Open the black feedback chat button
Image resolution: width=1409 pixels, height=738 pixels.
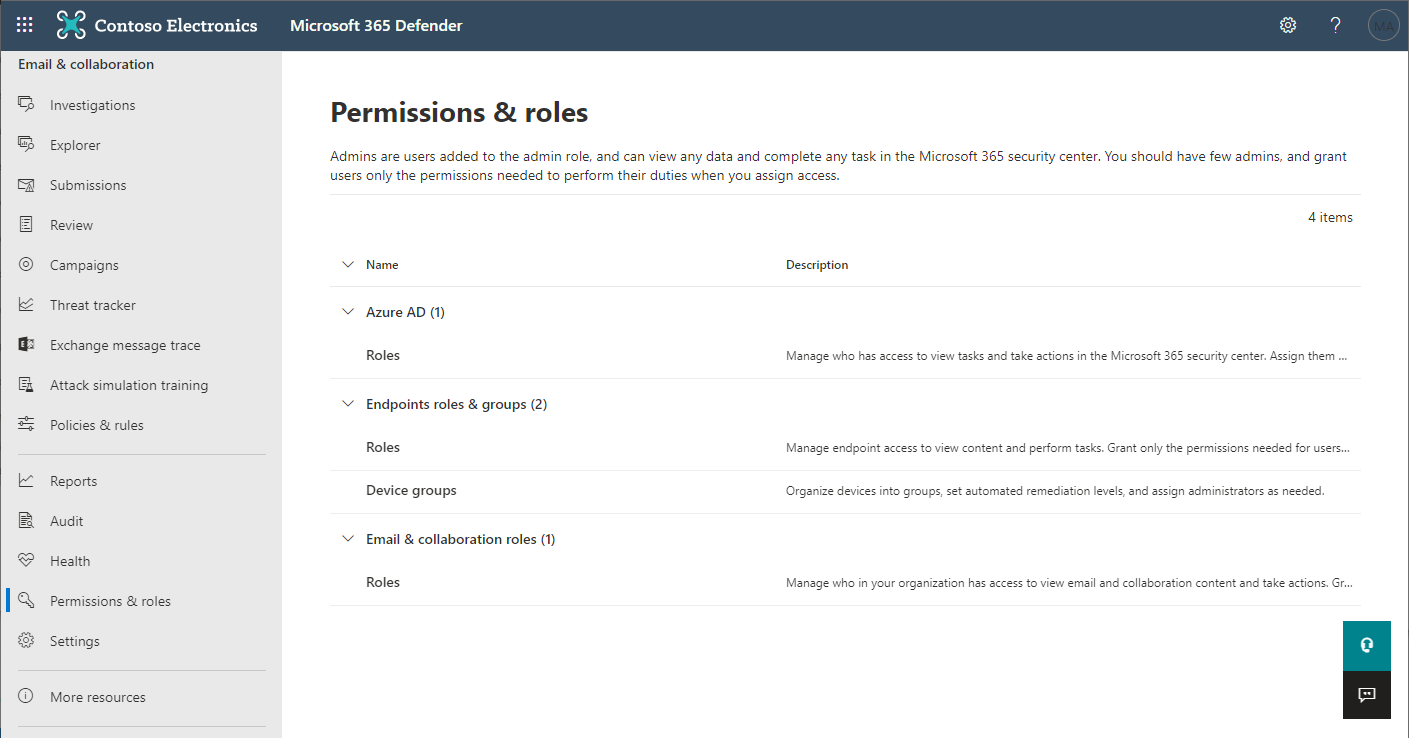coord(1366,695)
